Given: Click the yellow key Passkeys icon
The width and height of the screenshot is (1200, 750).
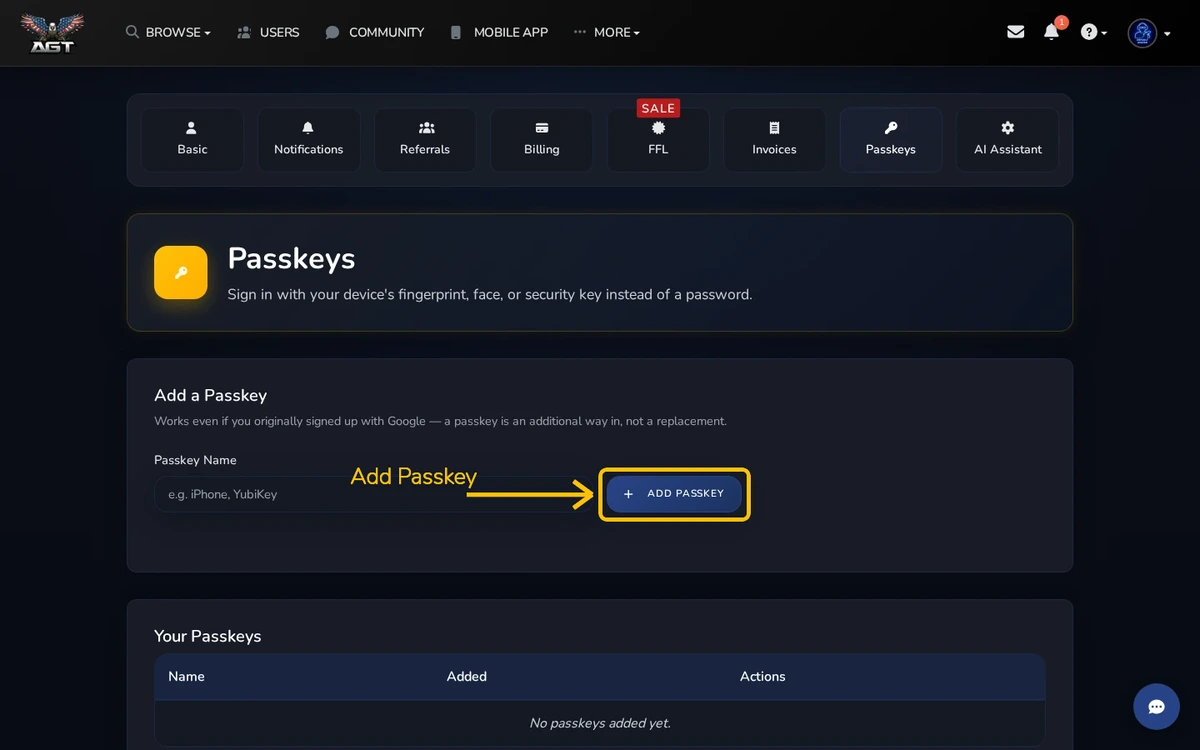Looking at the screenshot, I should pos(181,272).
